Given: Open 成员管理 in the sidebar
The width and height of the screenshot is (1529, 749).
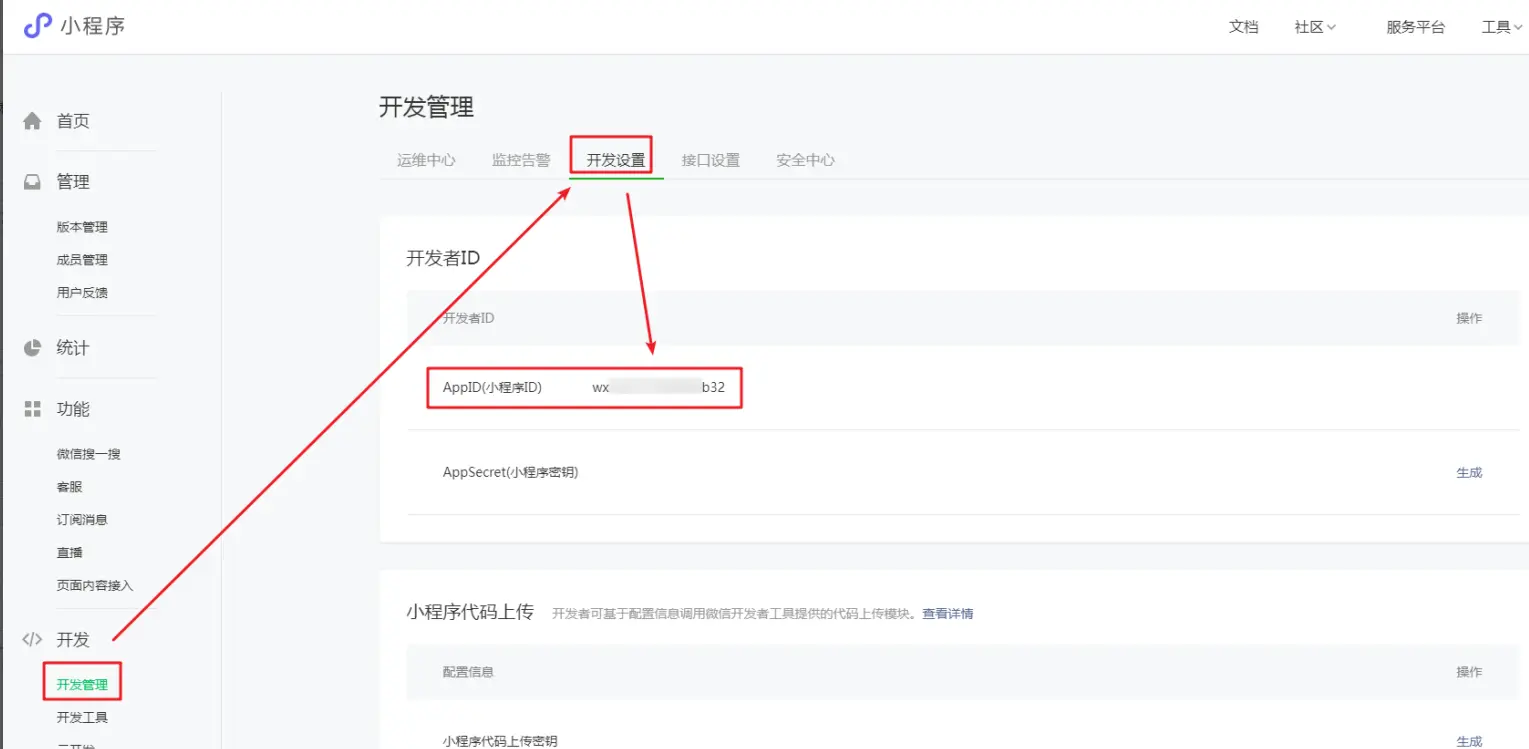Looking at the screenshot, I should coord(82,260).
